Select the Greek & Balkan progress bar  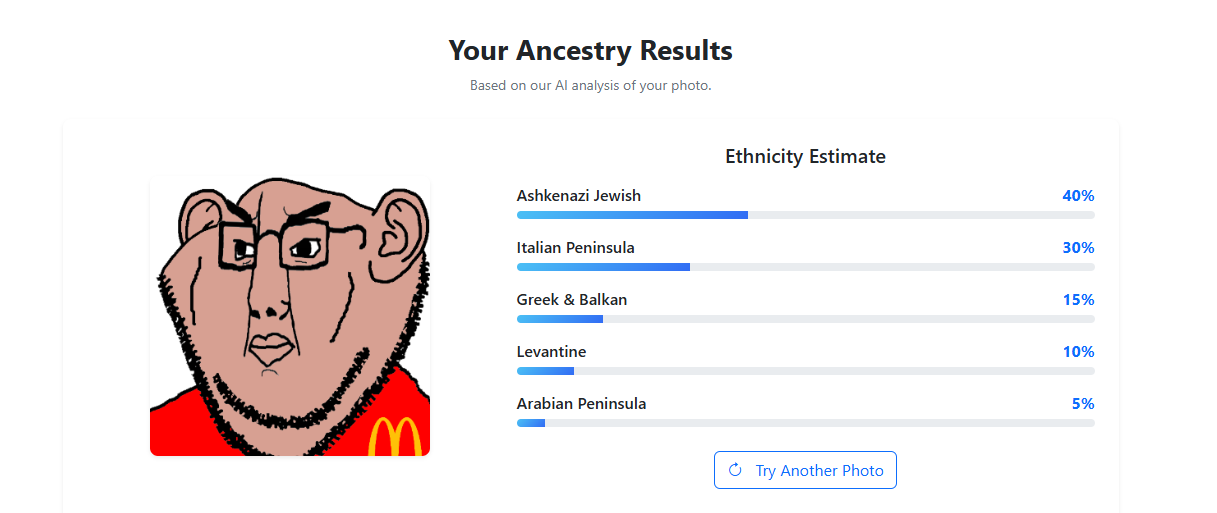point(805,319)
